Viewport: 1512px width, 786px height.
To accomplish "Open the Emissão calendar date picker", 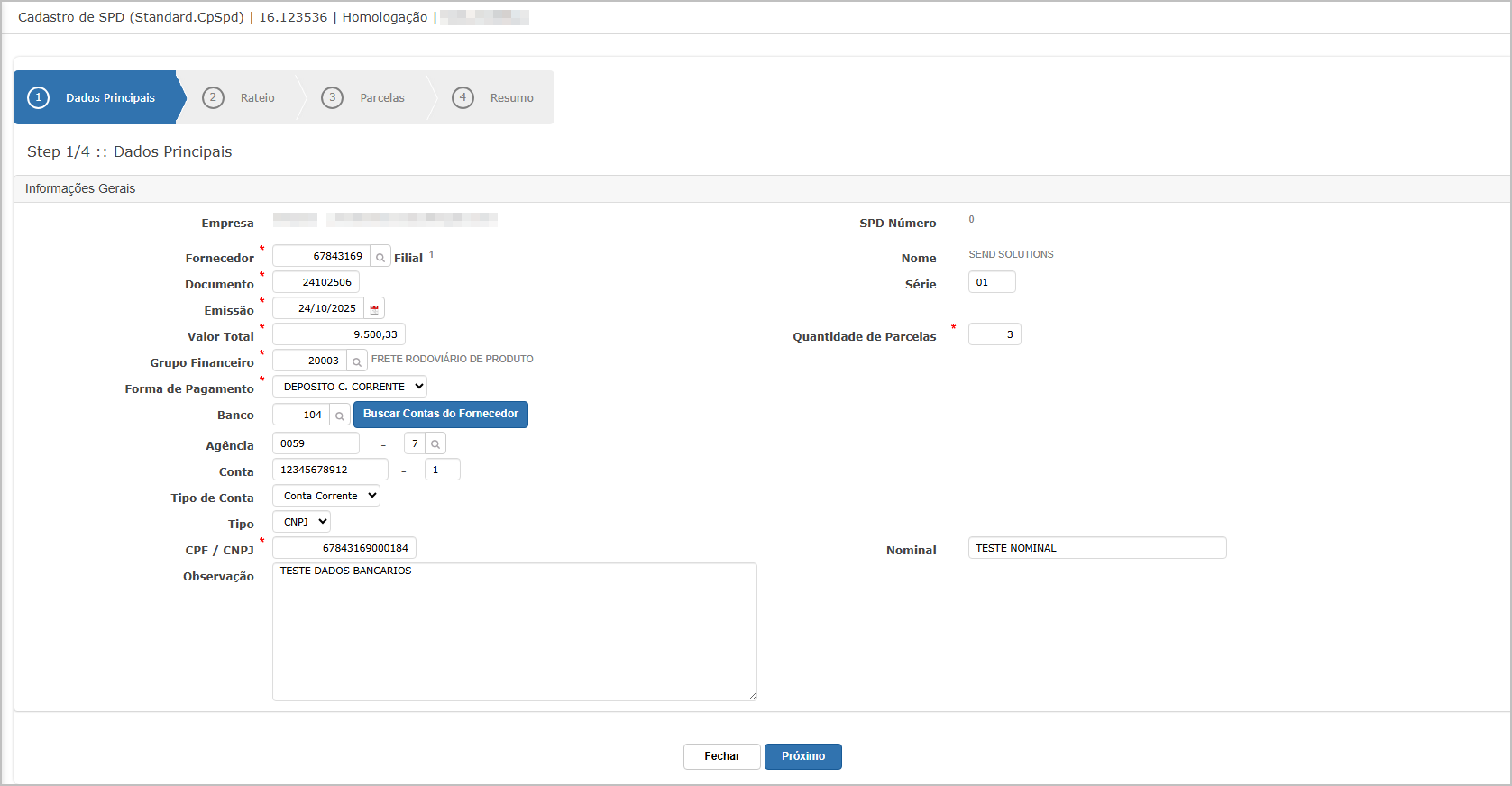I will click(374, 309).
